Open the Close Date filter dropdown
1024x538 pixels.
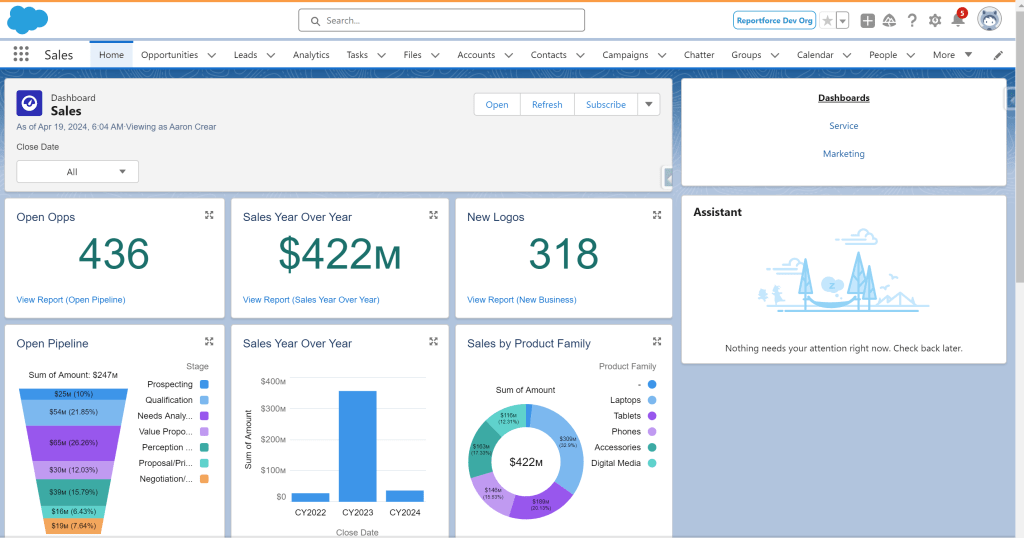click(x=77, y=172)
